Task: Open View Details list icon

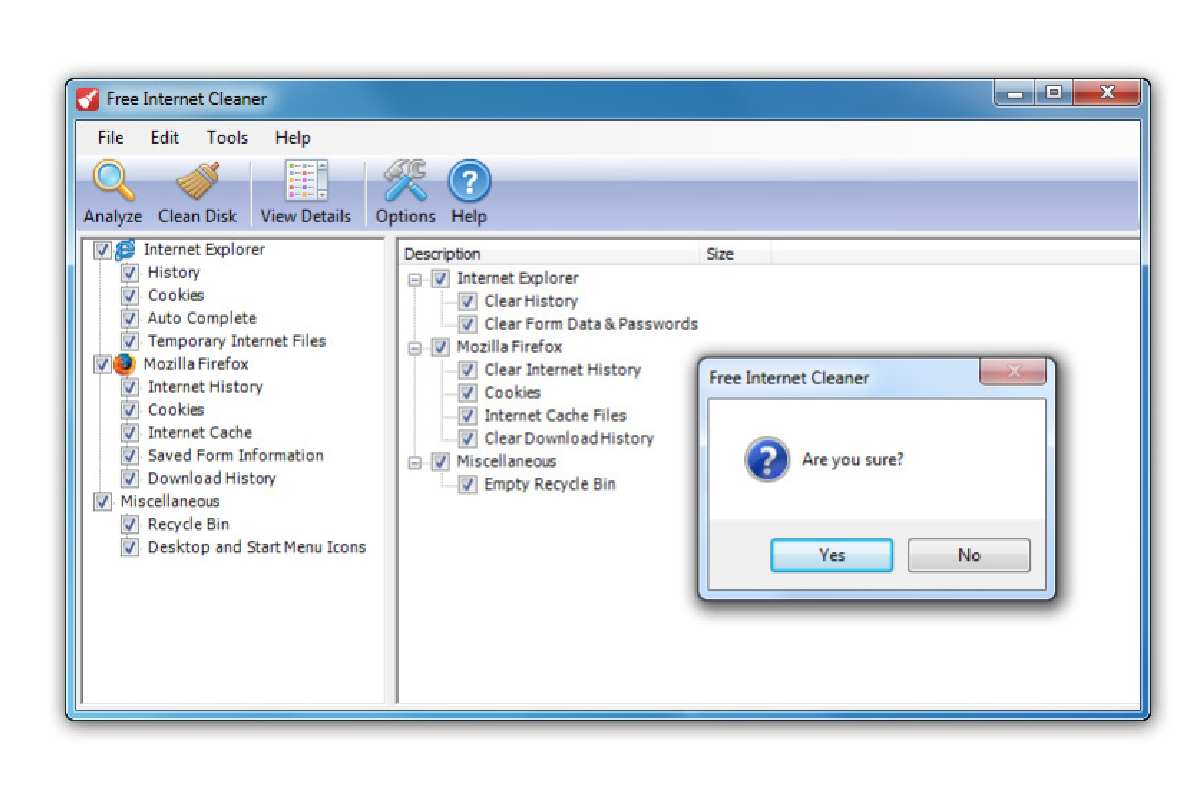Action: (x=305, y=183)
